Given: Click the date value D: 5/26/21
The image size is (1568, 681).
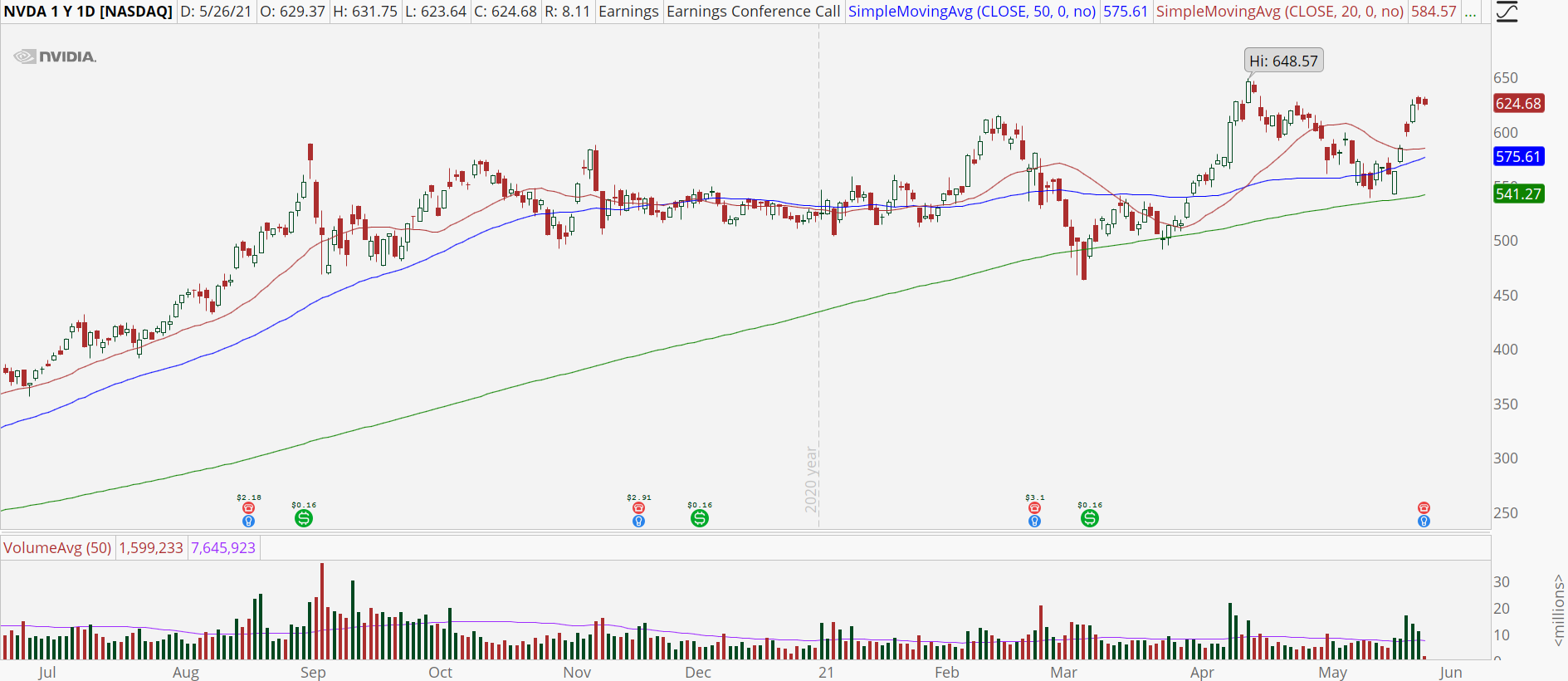Looking at the screenshot, I should 216,12.
